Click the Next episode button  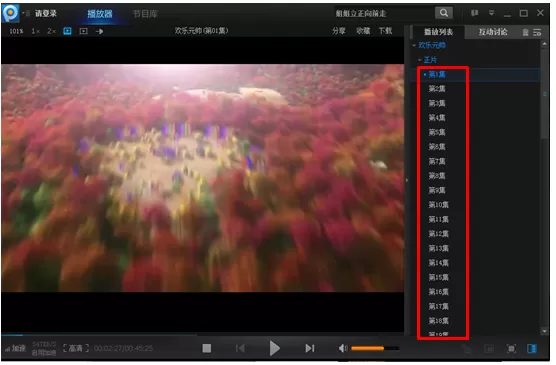click(x=310, y=348)
